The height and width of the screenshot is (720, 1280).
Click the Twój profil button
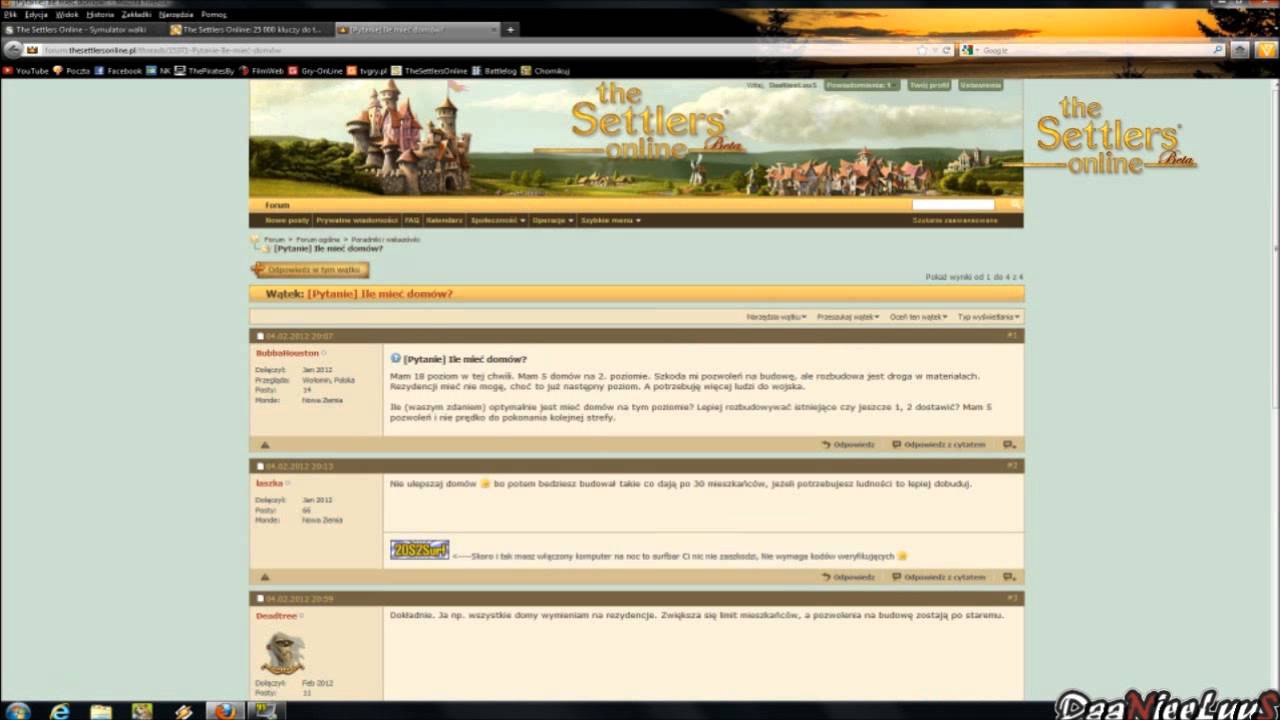coord(929,85)
